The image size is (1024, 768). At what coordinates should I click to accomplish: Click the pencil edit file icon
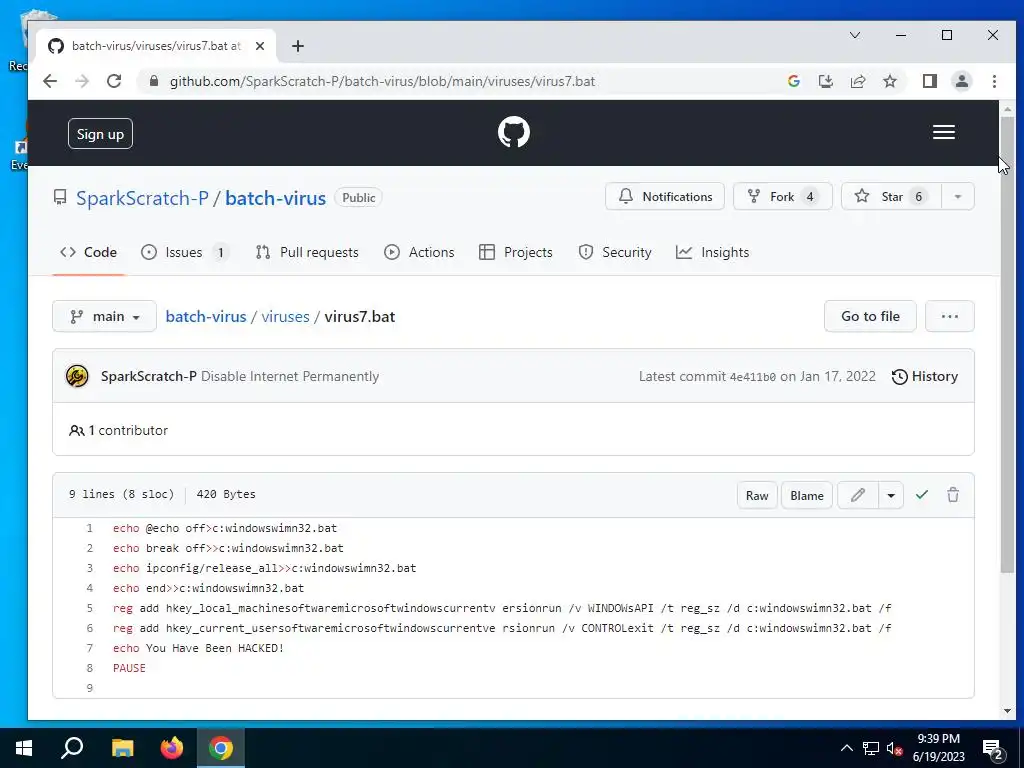[857, 495]
